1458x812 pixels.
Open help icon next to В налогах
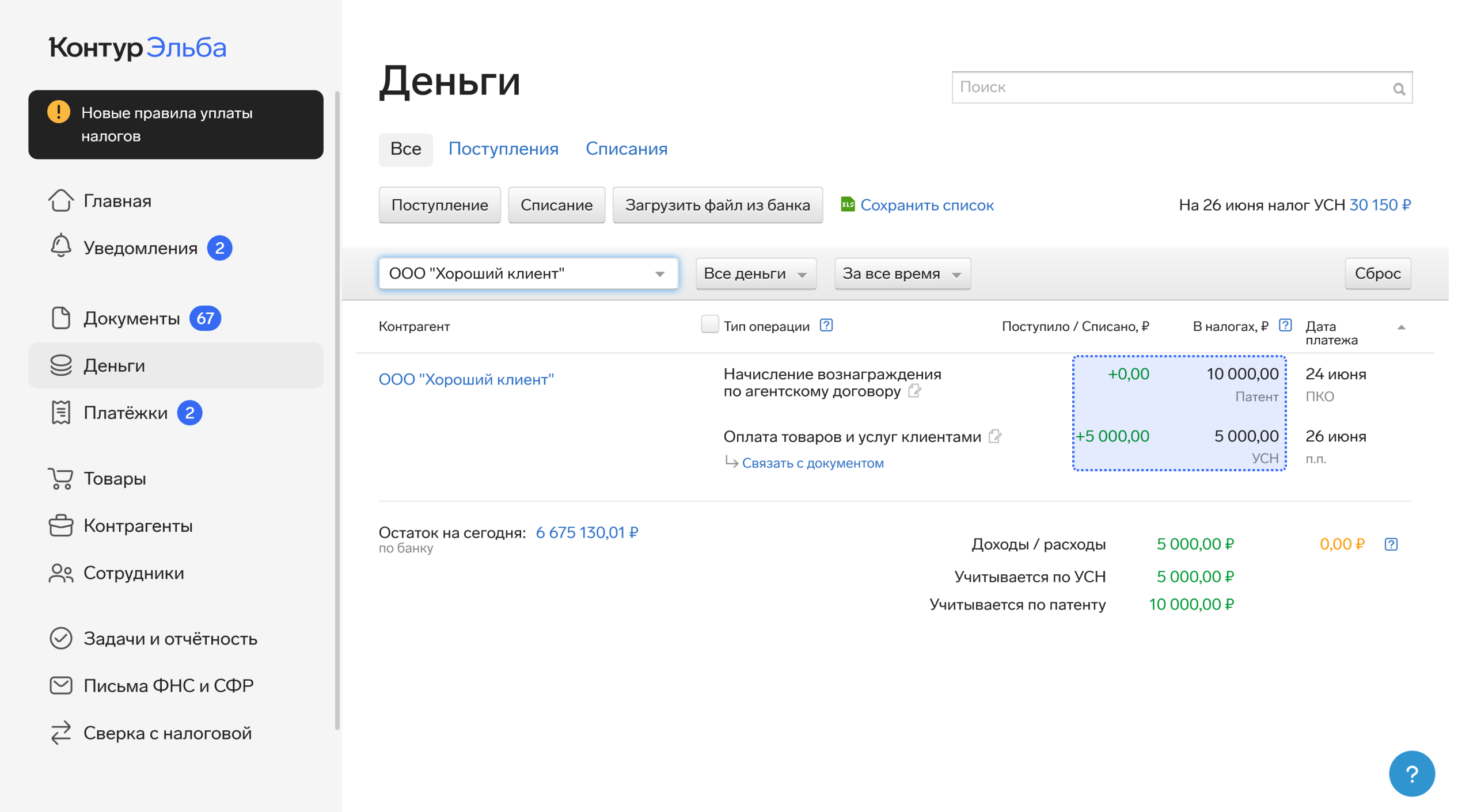coord(1285,325)
